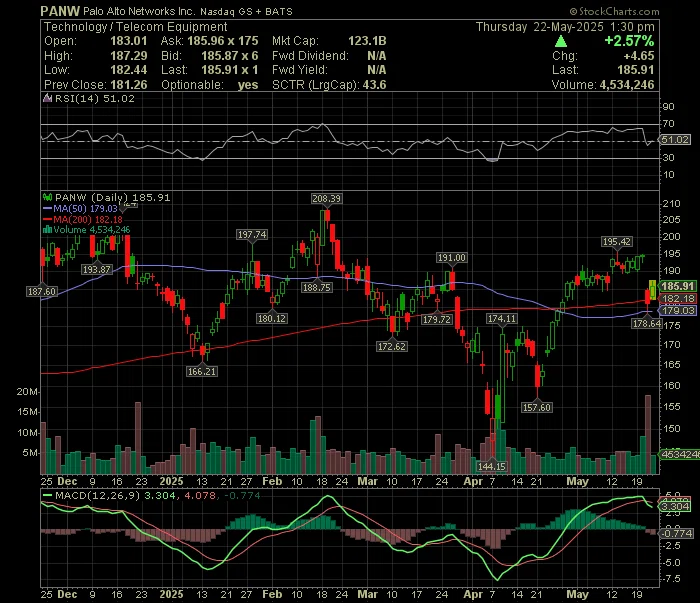
Task: Click the volume bars icon in the price legend
Action: coord(47,230)
